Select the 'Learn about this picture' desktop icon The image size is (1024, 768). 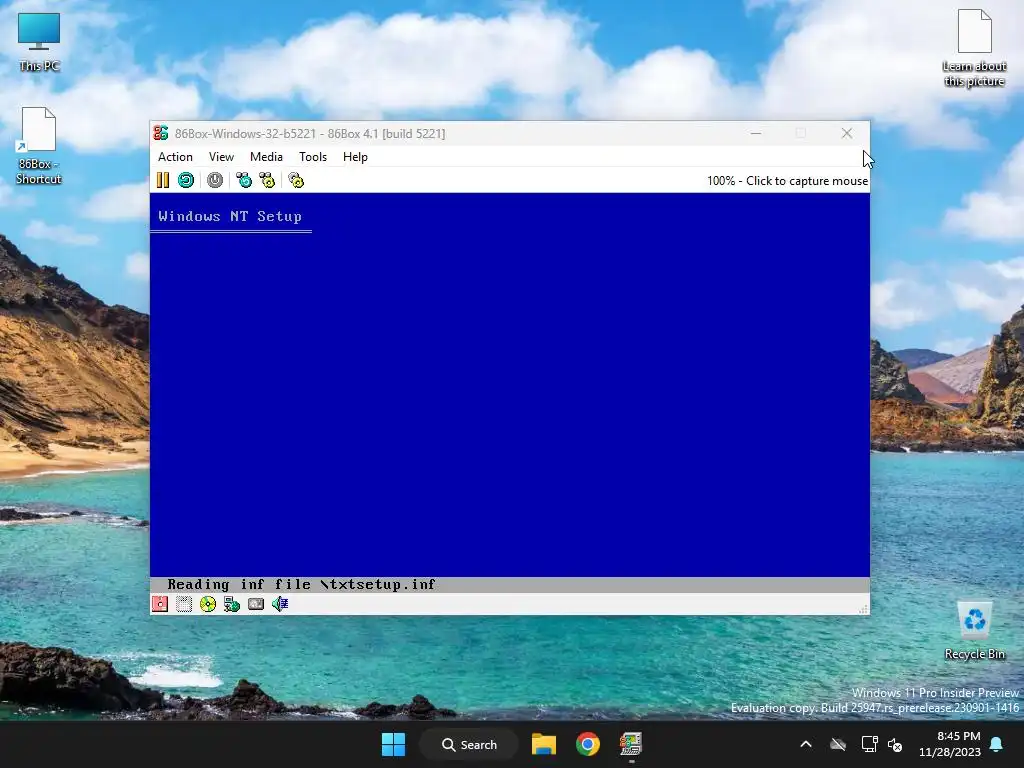point(974,49)
